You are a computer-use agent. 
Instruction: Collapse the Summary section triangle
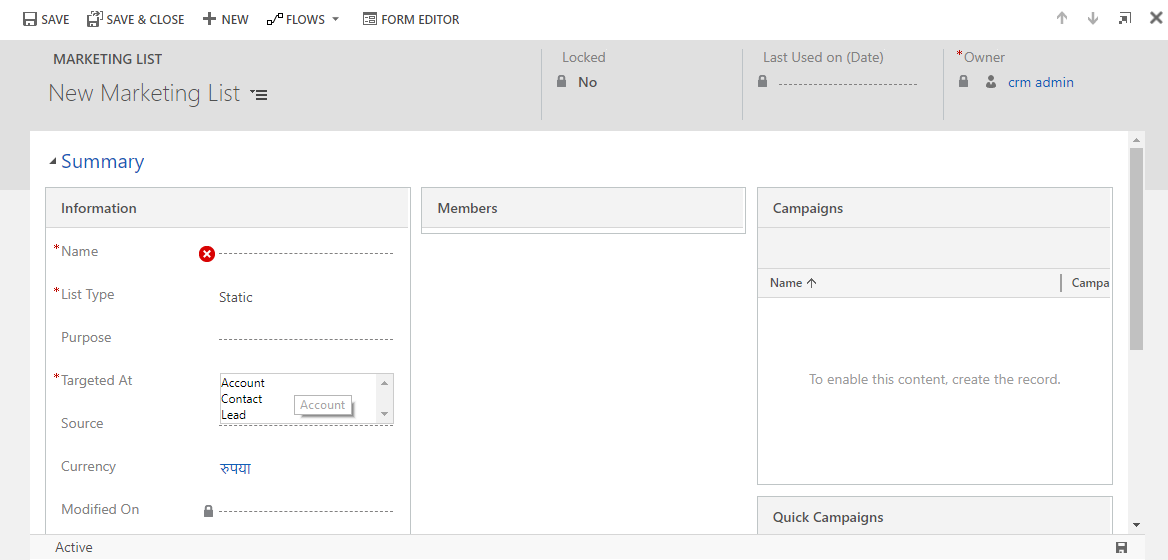(x=52, y=162)
